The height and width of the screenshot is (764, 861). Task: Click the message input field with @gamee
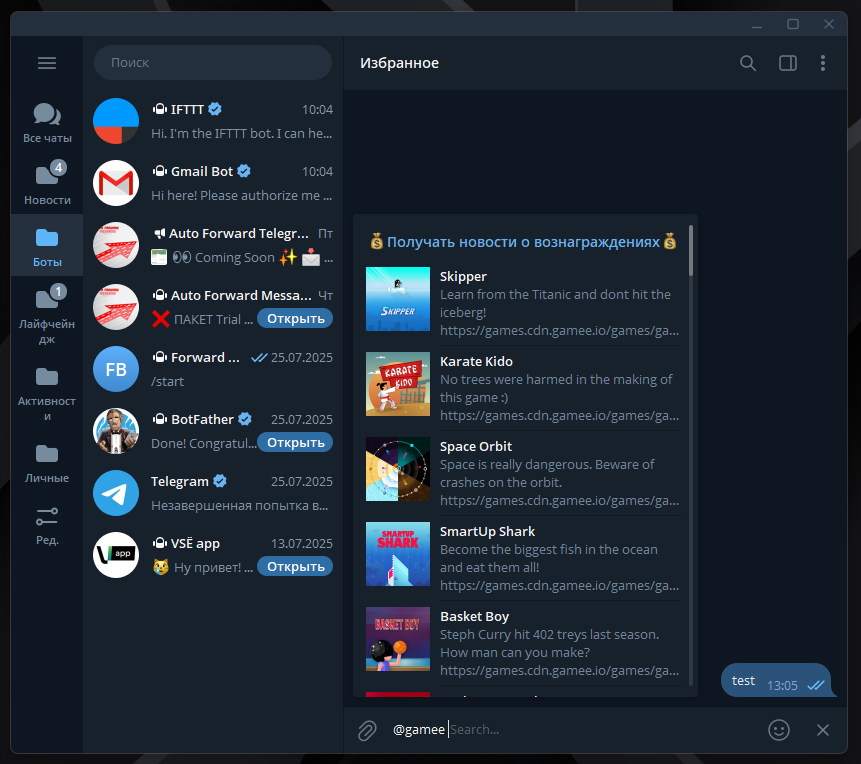(571, 730)
